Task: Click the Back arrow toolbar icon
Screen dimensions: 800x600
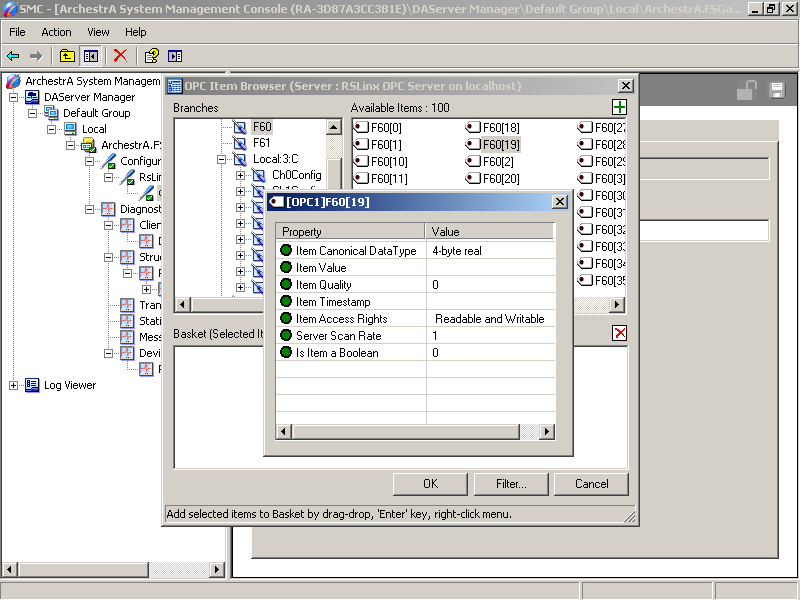Action: [14, 56]
